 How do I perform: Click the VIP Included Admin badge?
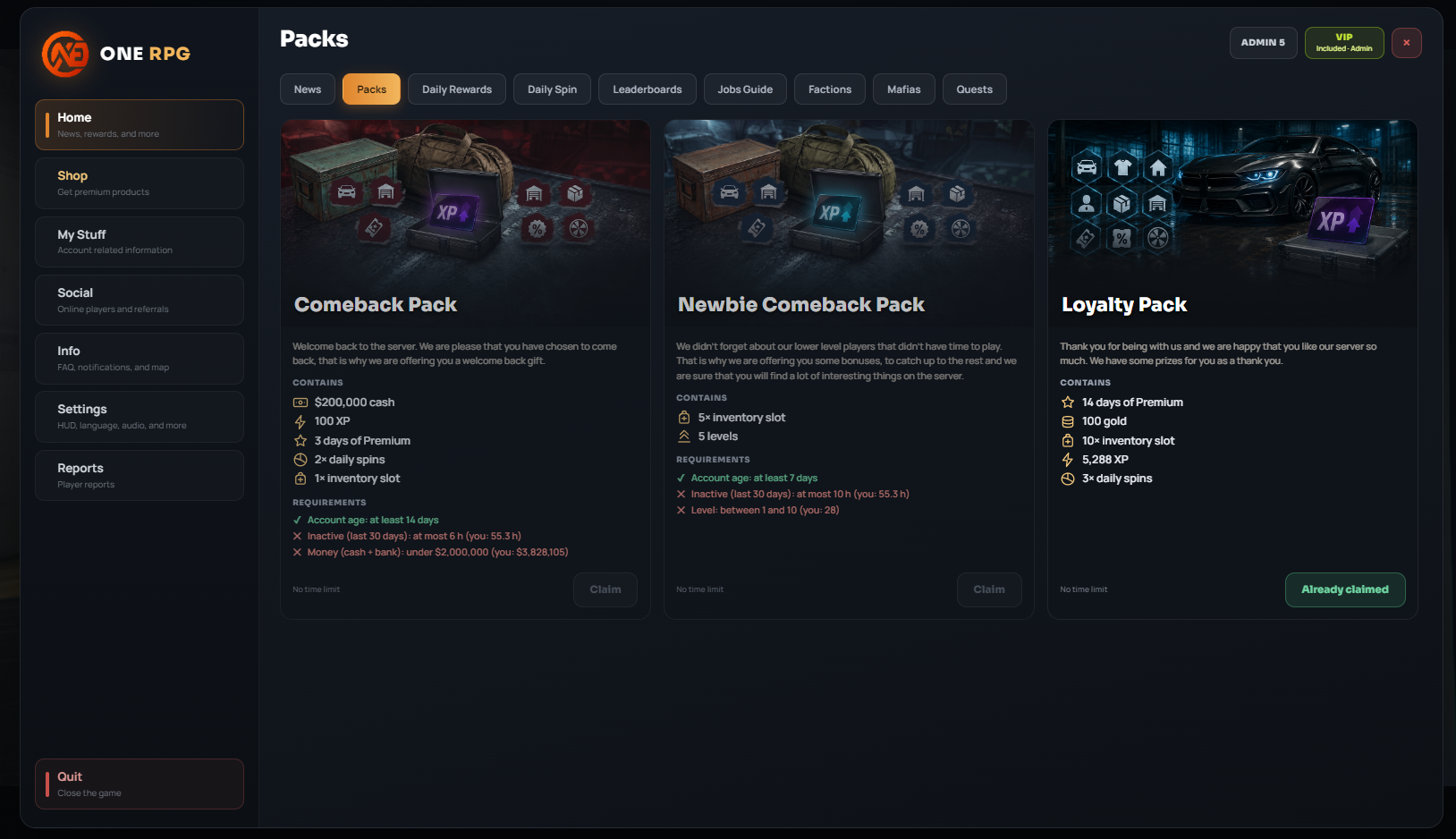pyautogui.click(x=1344, y=43)
